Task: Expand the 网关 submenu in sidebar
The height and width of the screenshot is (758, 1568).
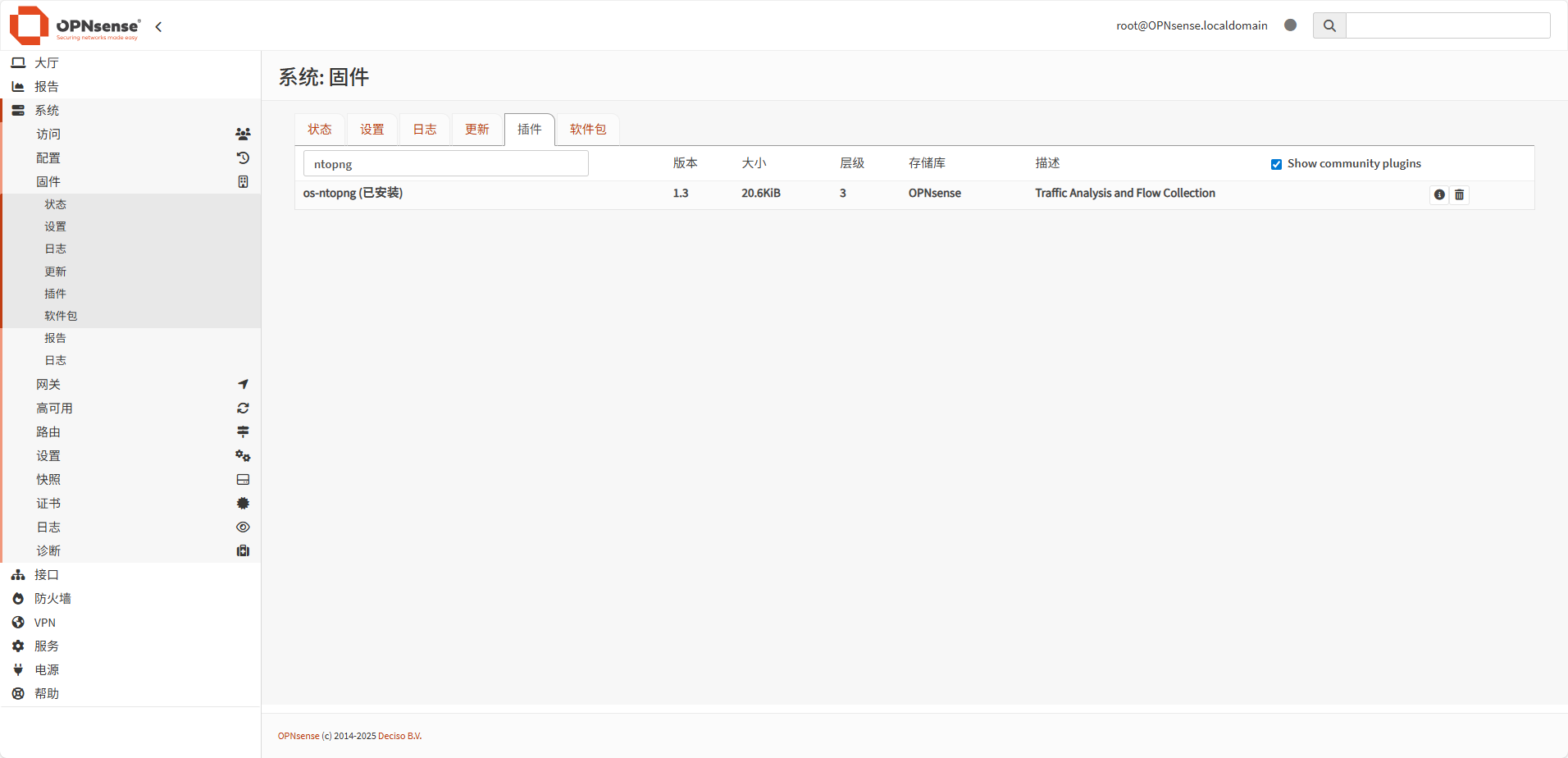Action: [48, 384]
